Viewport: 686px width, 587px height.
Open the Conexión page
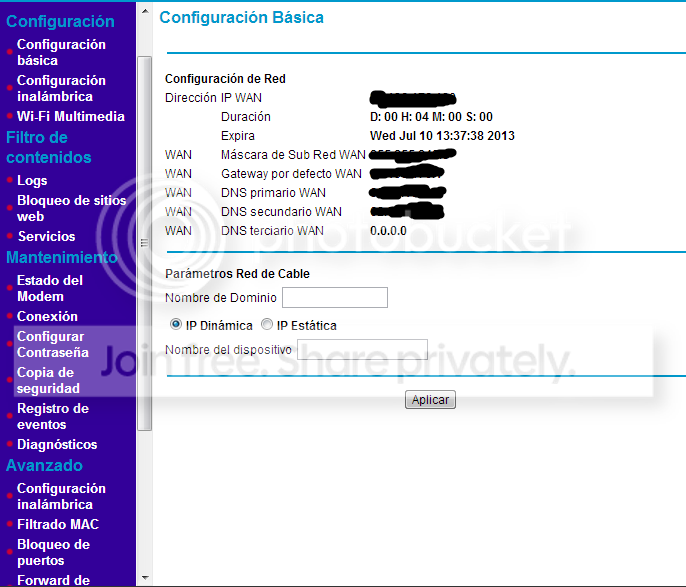click(x=47, y=317)
